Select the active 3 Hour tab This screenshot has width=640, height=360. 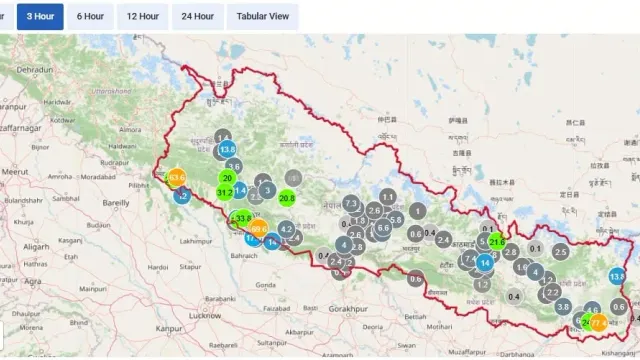[40, 17]
